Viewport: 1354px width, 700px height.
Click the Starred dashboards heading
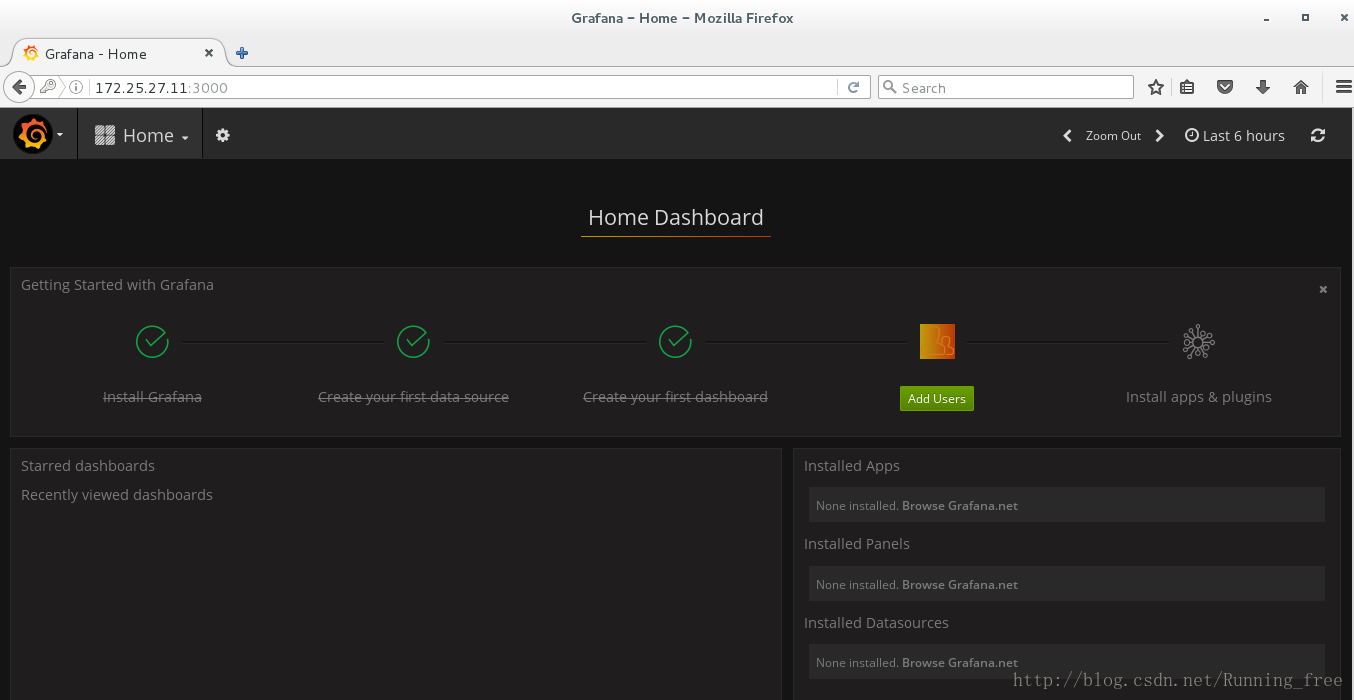click(88, 465)
